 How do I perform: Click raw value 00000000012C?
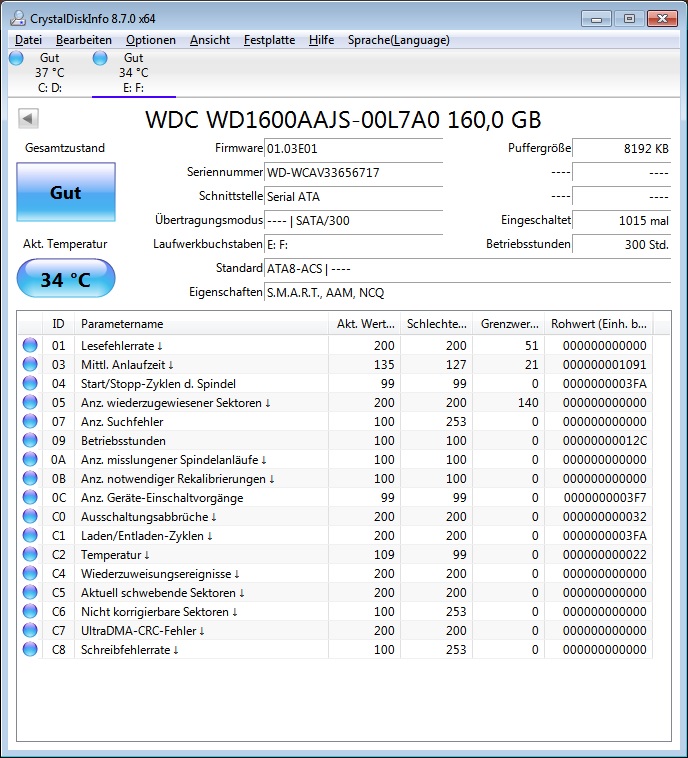tap(604, 440)
